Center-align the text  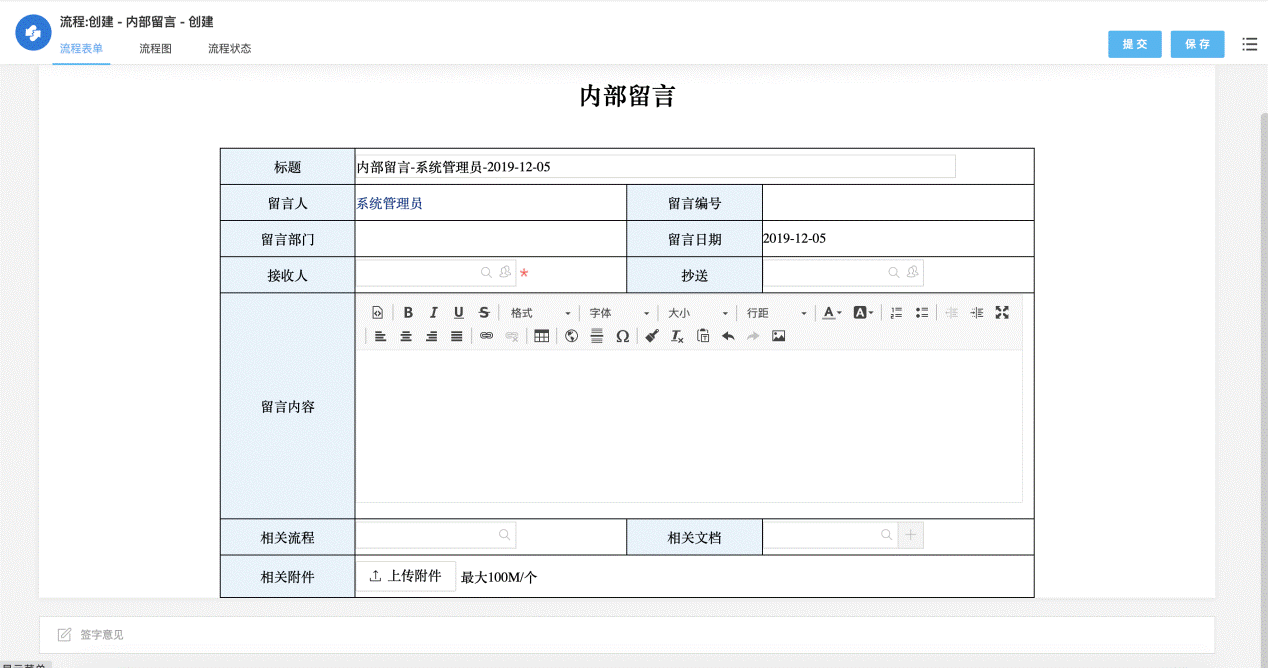(x=406, y=336)
